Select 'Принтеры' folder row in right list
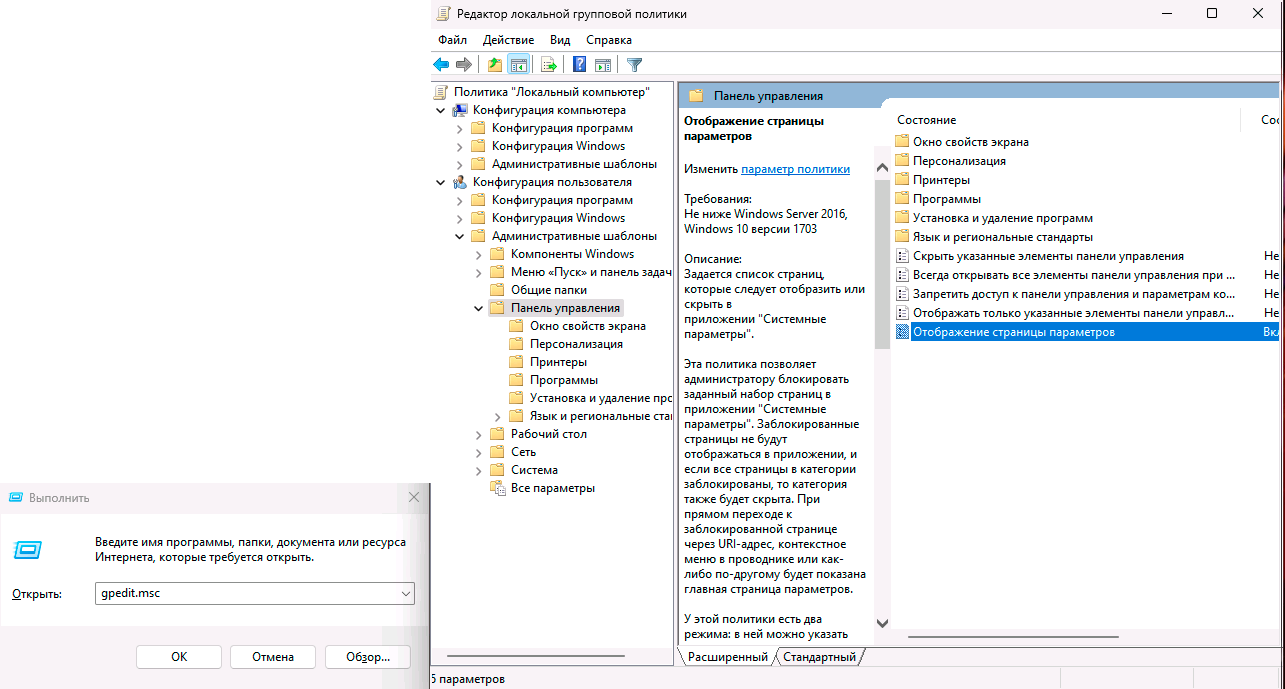Screen dimensions: 1285x689 tap(941, 180)
